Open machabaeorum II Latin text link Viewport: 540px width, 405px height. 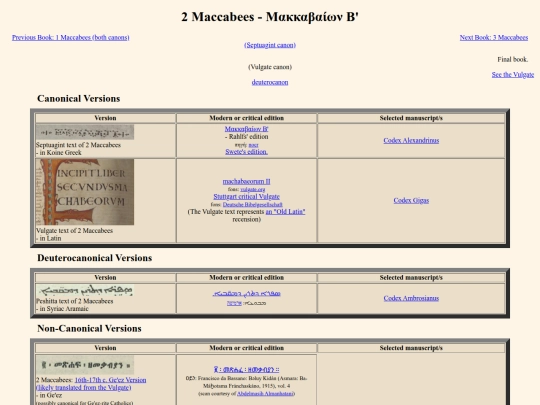[247, 181]
